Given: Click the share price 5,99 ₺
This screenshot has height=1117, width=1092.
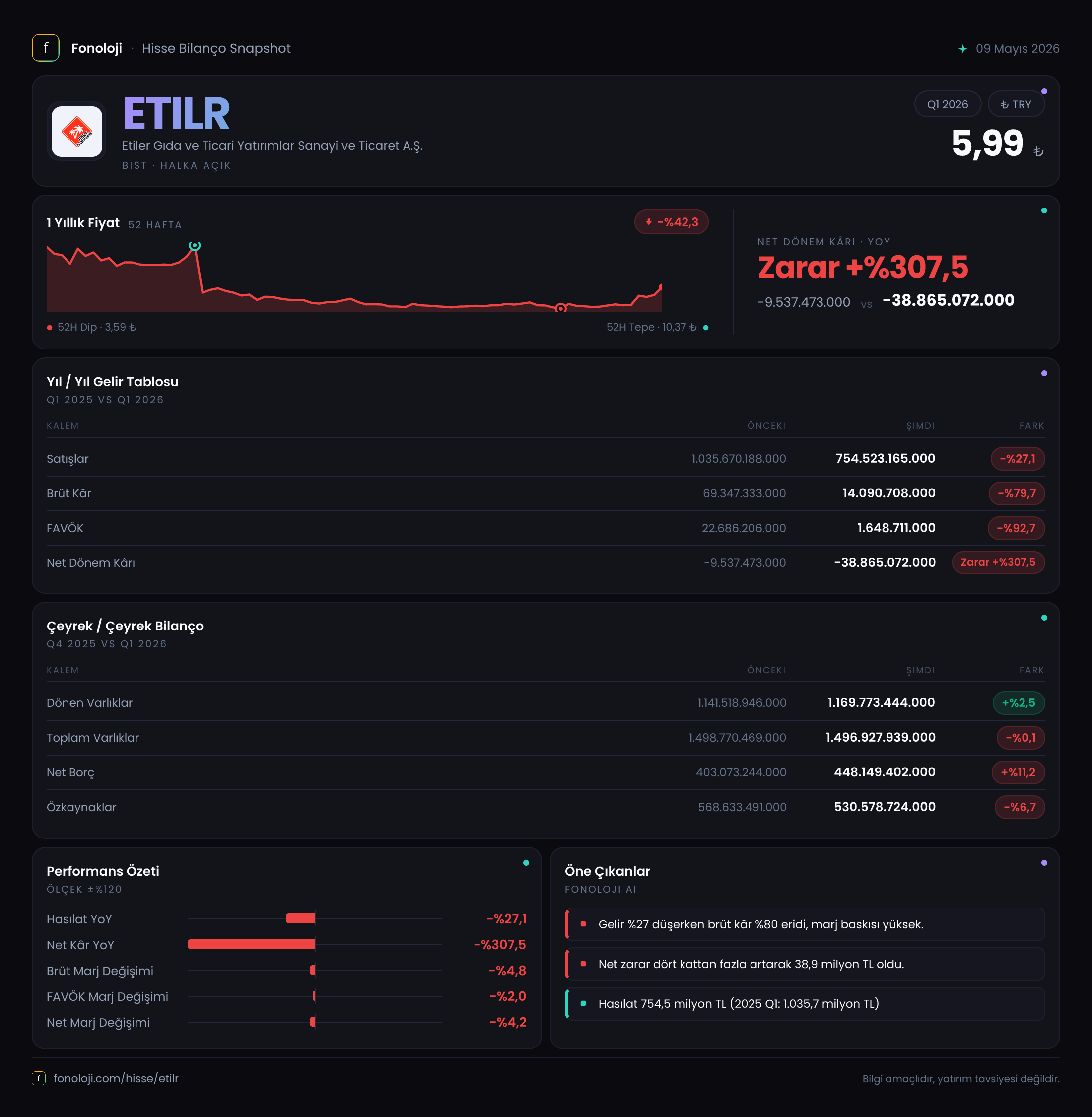Looking at the screenshot, I should [x=997, y=143].
